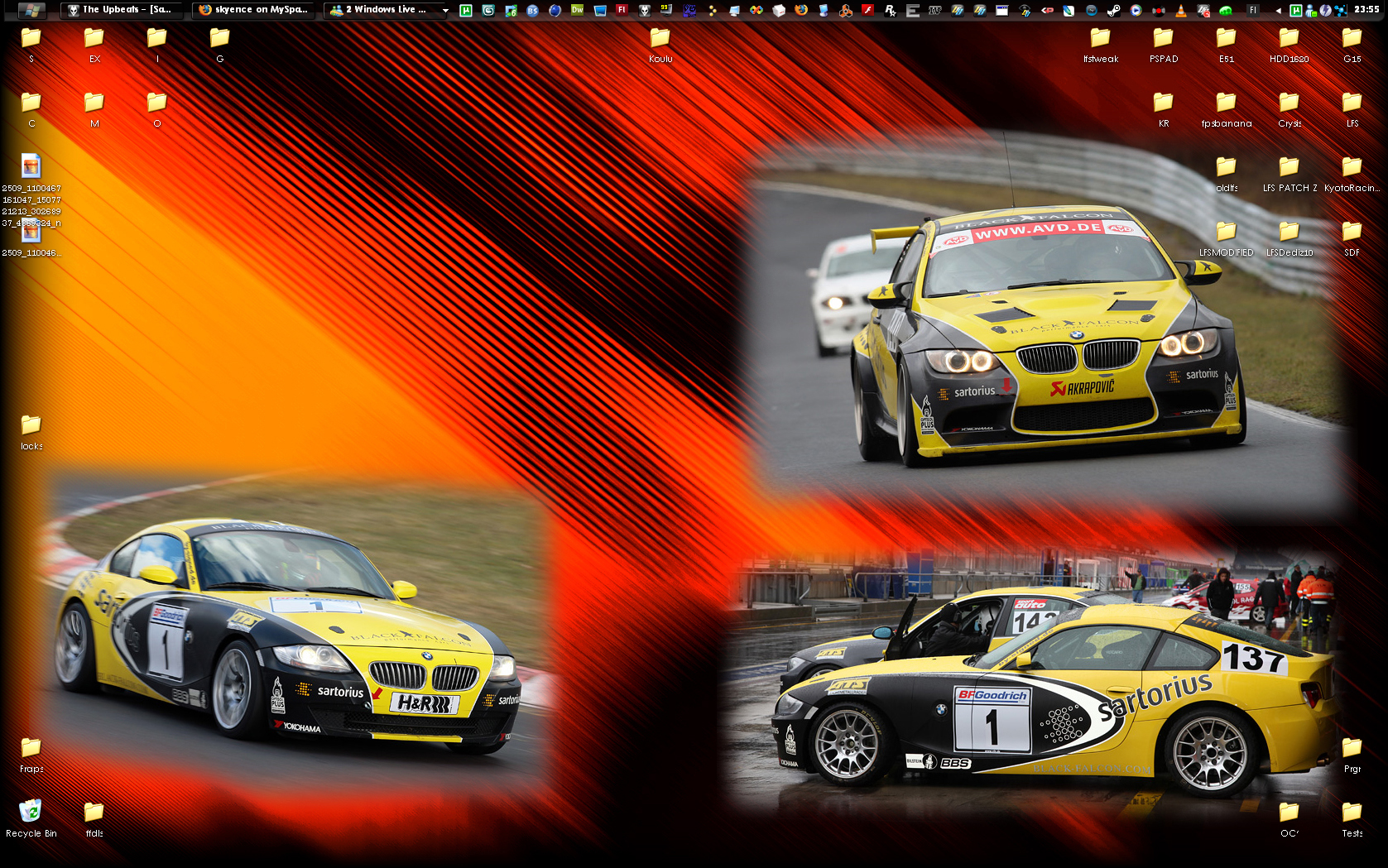Switch to skyence on MySpace Firefox window
The height and width of the screenshot is (868, 1388).
[255, 10]
